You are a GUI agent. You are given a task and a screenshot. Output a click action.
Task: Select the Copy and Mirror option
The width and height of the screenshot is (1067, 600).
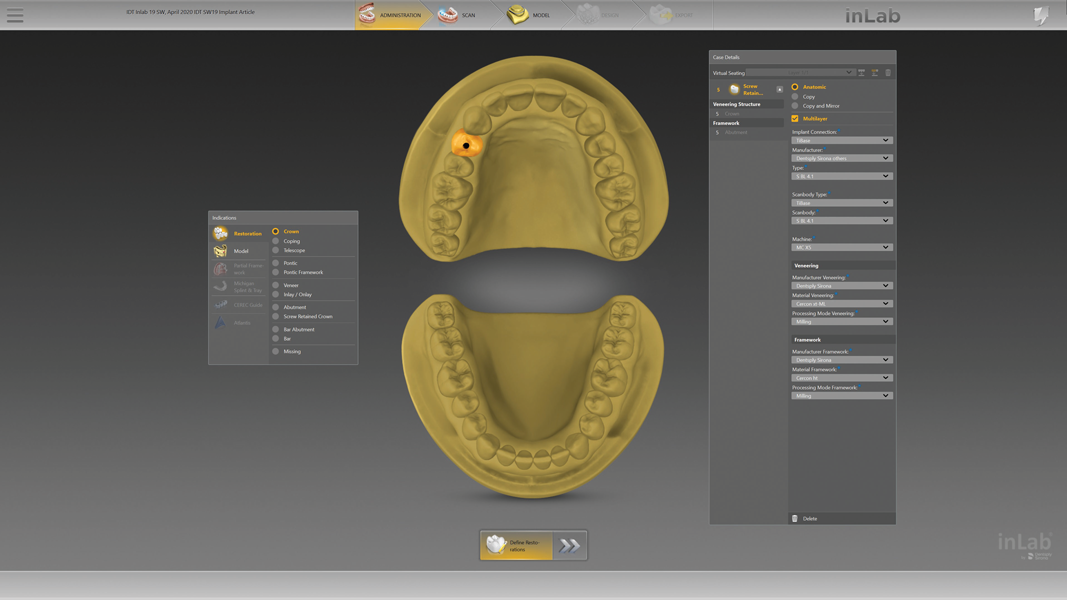point(809,105)
